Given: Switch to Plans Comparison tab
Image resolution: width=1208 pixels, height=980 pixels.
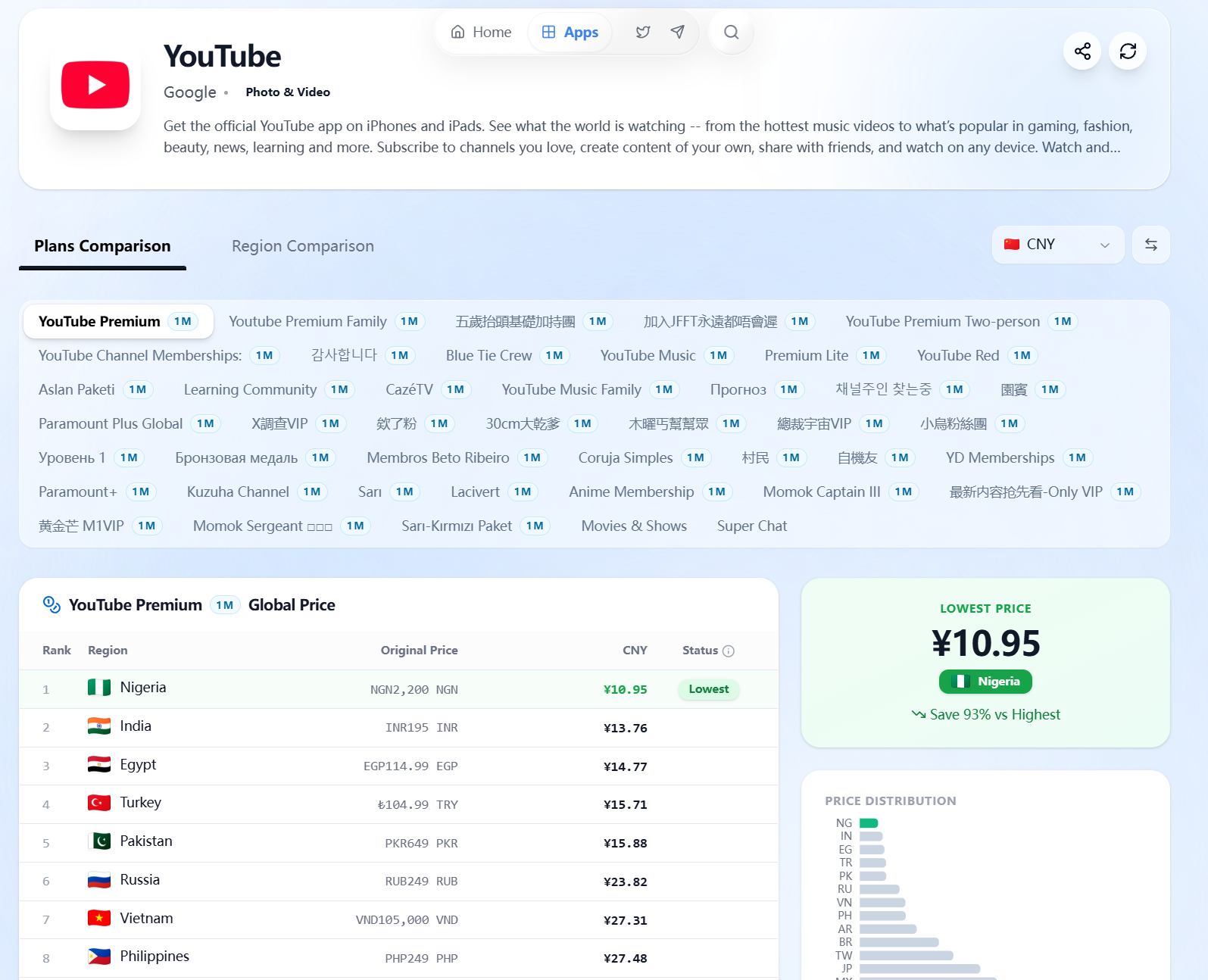Looking at the screenshot, I should click(x=102, y=246).
